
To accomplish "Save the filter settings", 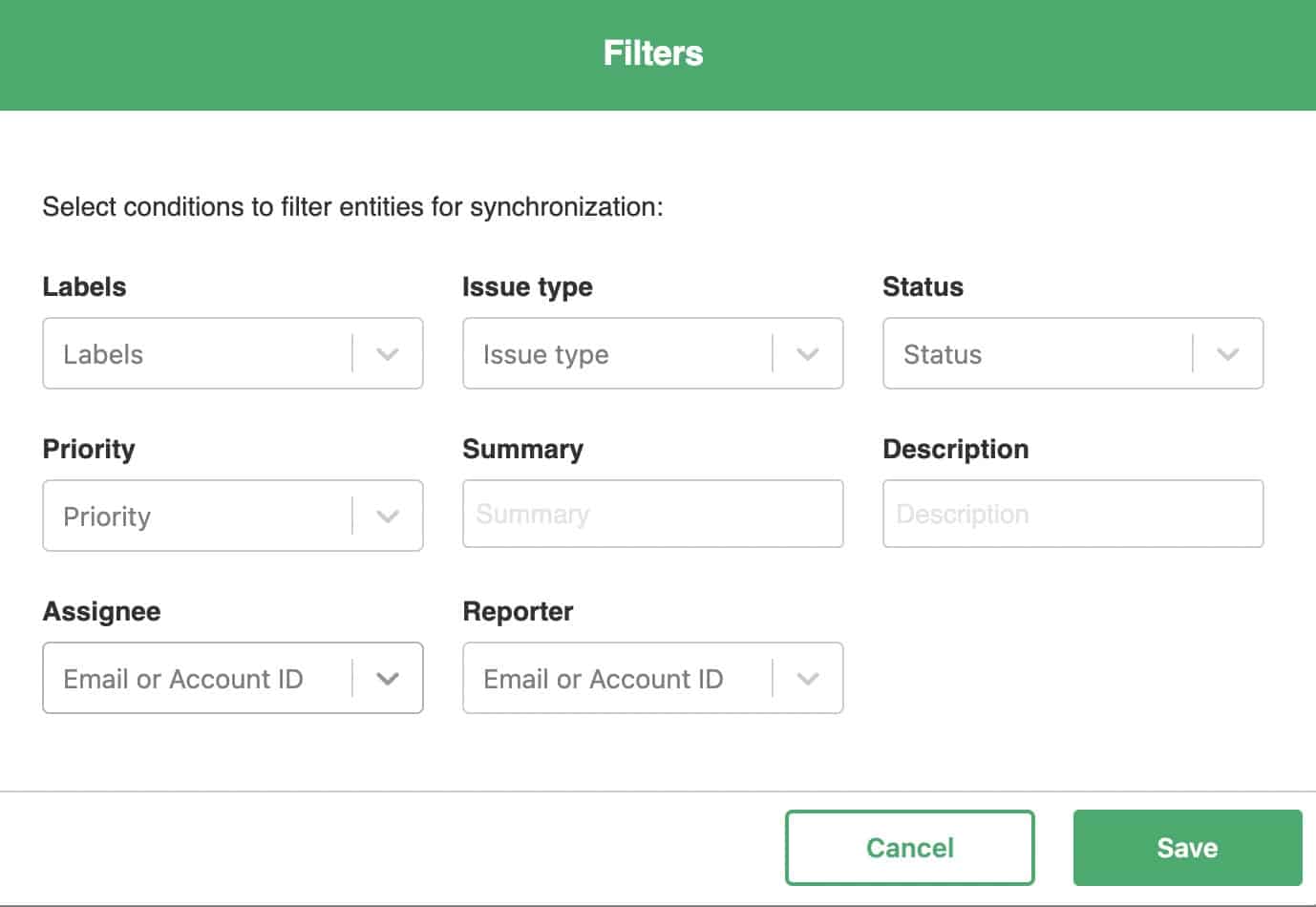I will [x=1188, y=848].
